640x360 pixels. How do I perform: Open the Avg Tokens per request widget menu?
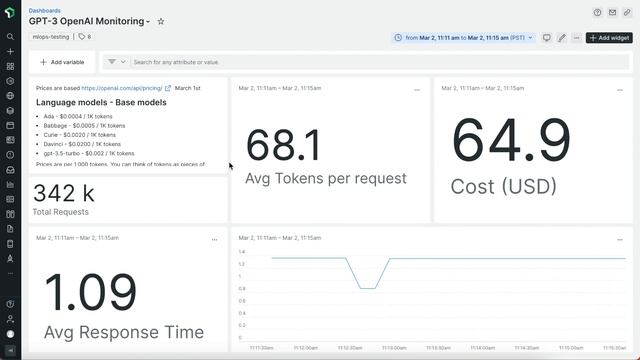tap(417, 90)
